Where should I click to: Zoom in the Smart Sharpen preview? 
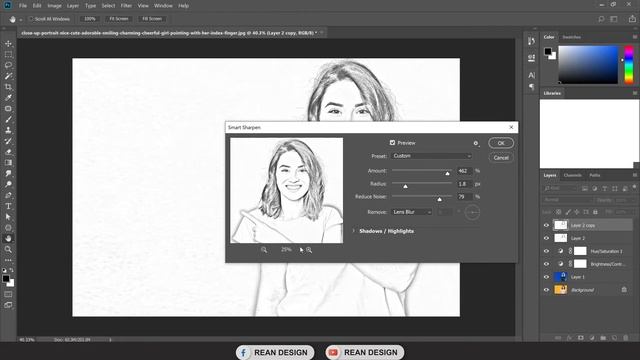coord(309,250)
